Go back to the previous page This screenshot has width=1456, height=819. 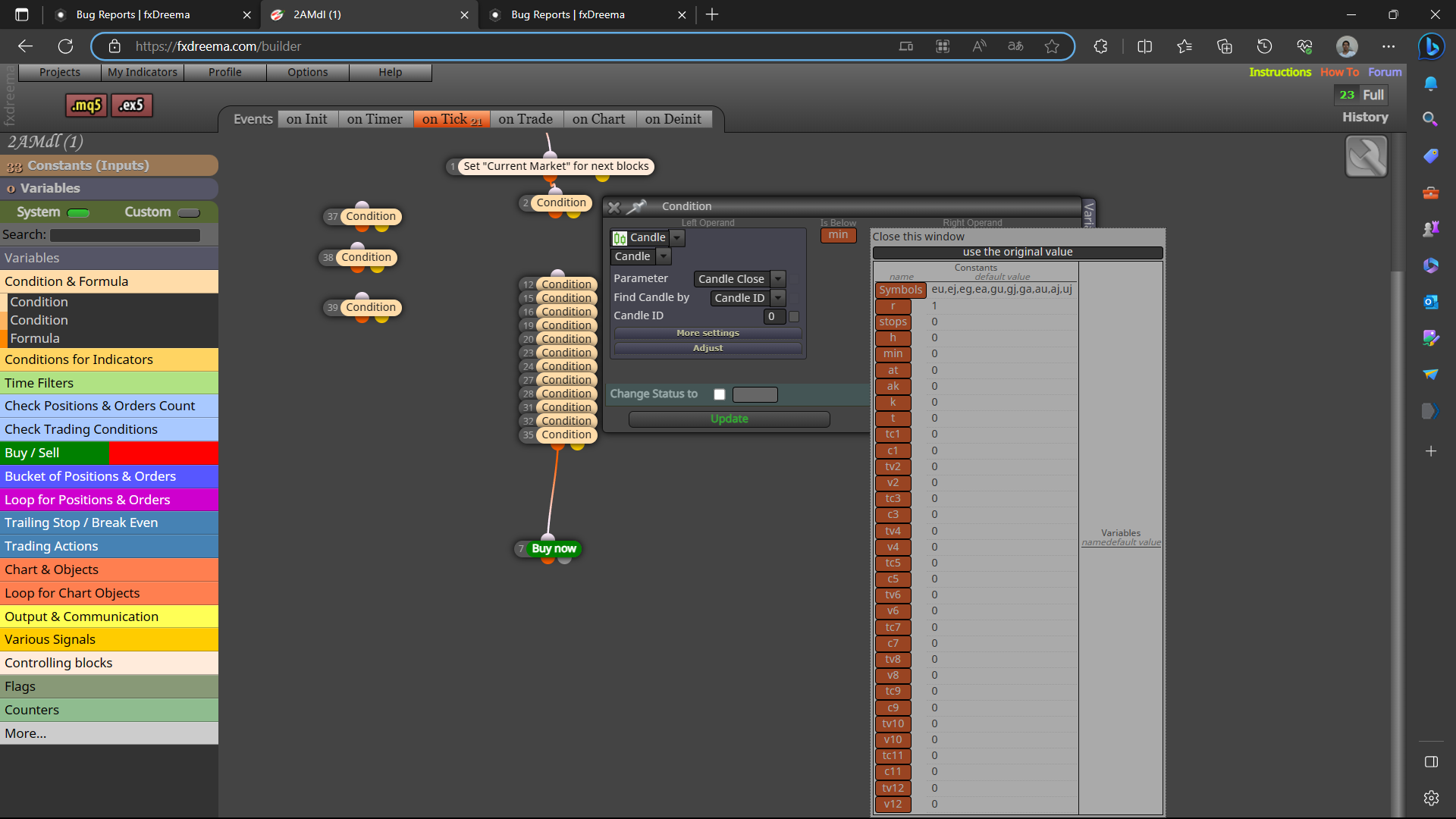(x=25, y=46)
